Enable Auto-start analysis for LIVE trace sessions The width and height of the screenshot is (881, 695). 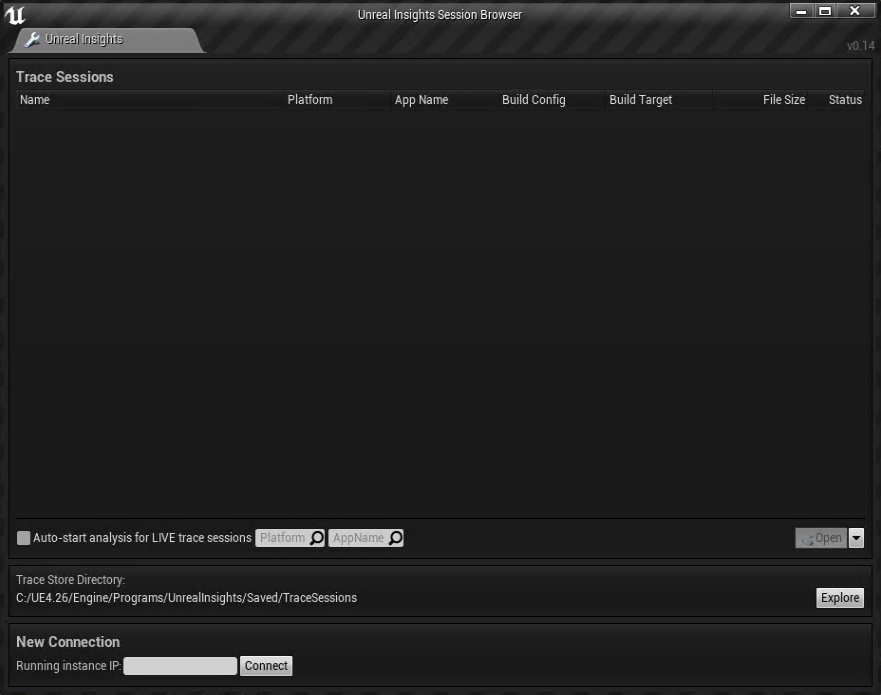[x=24, y=538]
